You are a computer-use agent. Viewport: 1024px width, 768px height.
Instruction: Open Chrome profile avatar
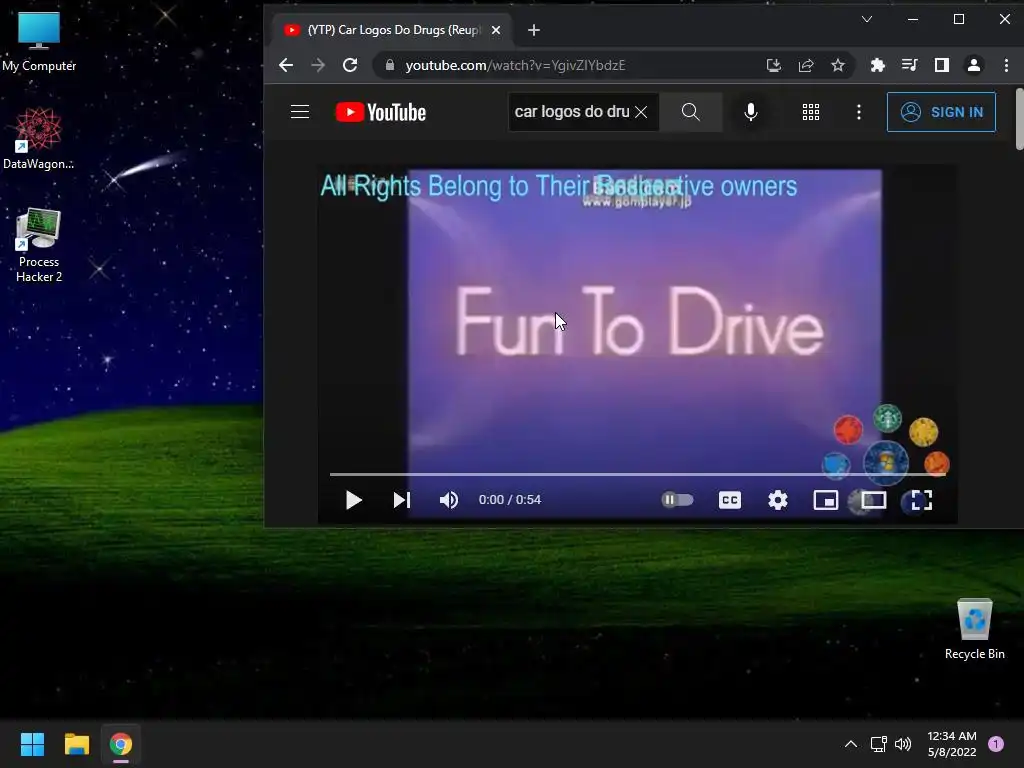[x=974, y=65]
